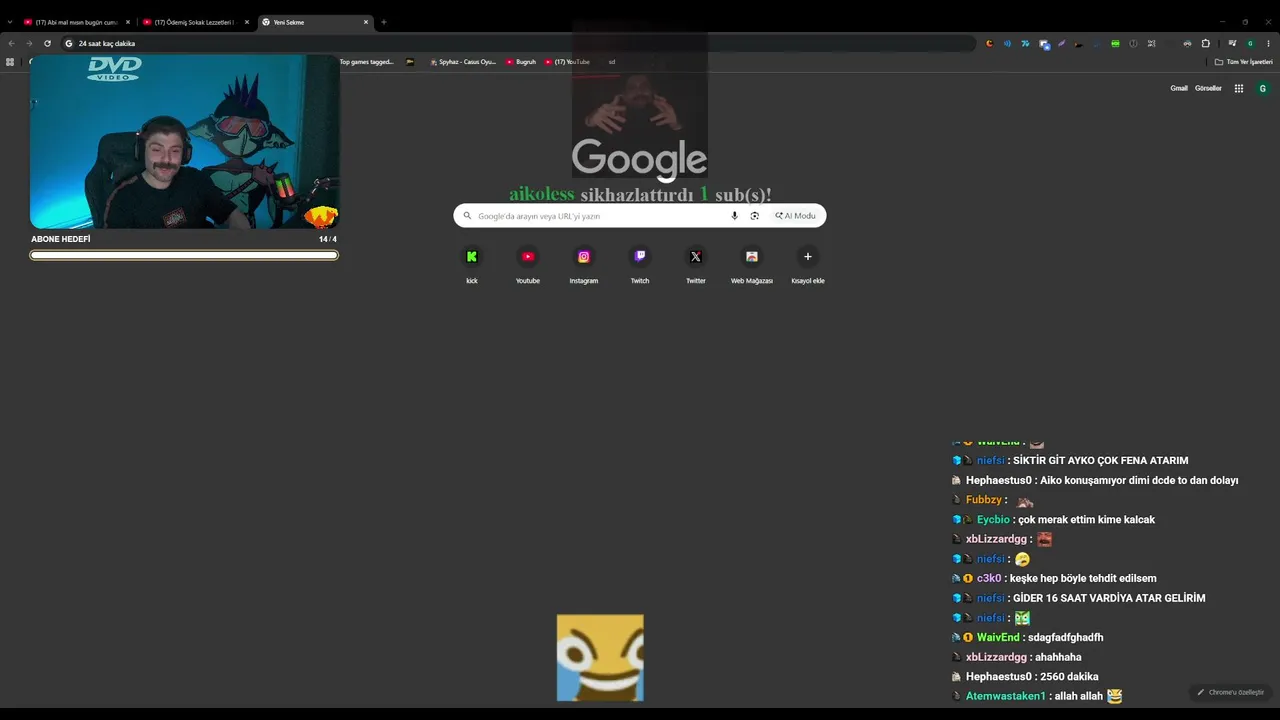1280x720 pixels.
Task: Reload the page
Action: [x=47, y=43]
